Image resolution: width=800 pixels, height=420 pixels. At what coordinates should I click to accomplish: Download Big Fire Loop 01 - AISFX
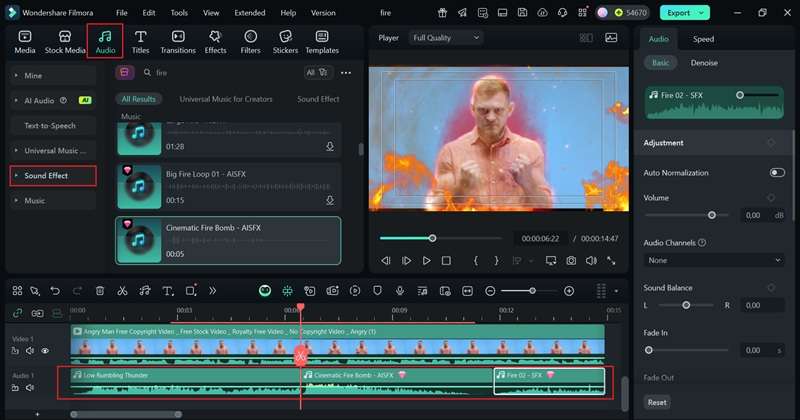pyautogui.click(x=330, y=200)
